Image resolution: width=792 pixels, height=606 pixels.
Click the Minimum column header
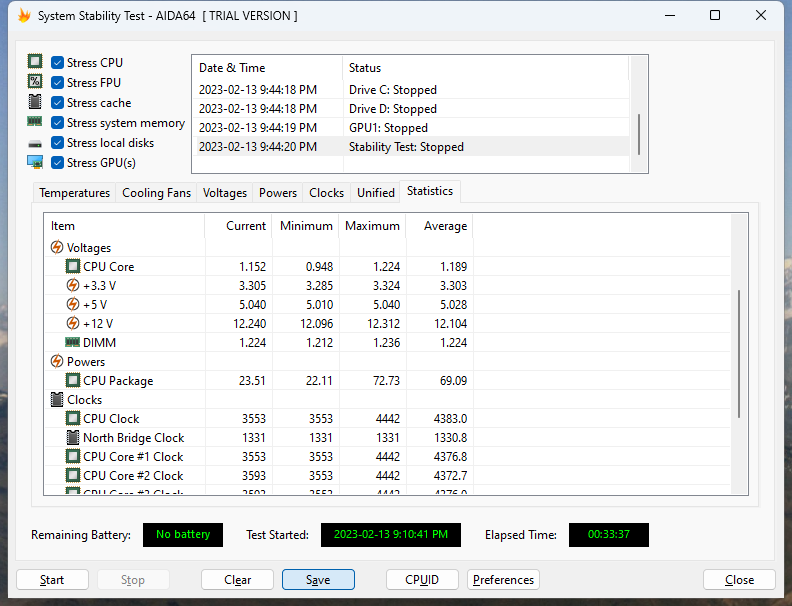pyautogui.click(x=306, y=226)
